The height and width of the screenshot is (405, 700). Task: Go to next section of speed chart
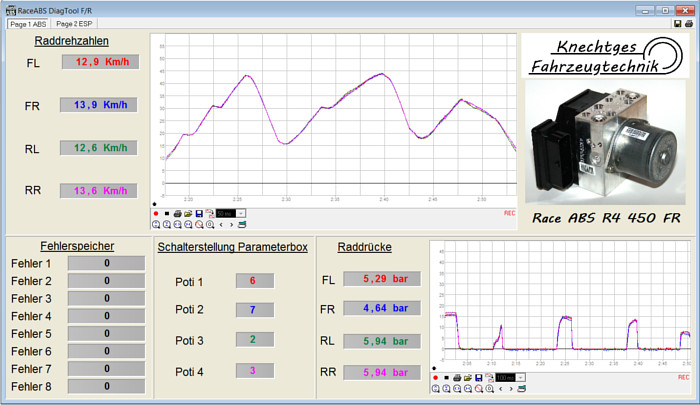(232, 225)
